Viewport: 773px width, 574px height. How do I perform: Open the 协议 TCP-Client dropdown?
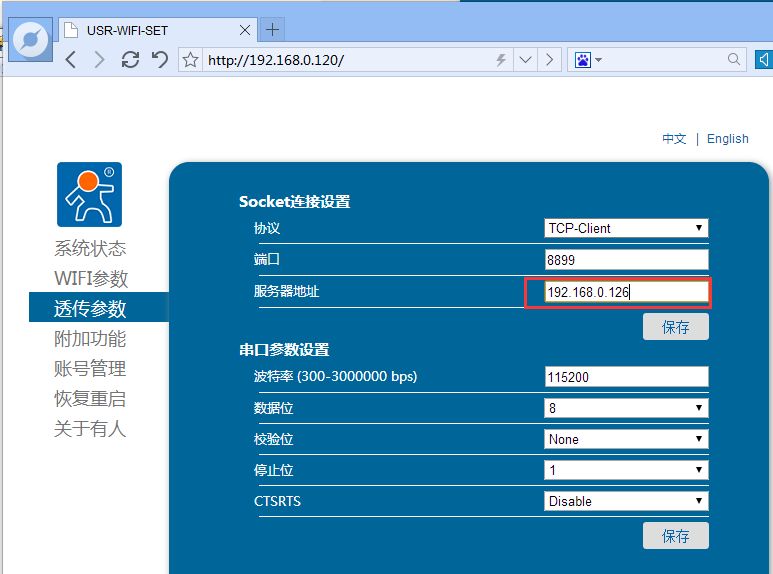(626, 228)
